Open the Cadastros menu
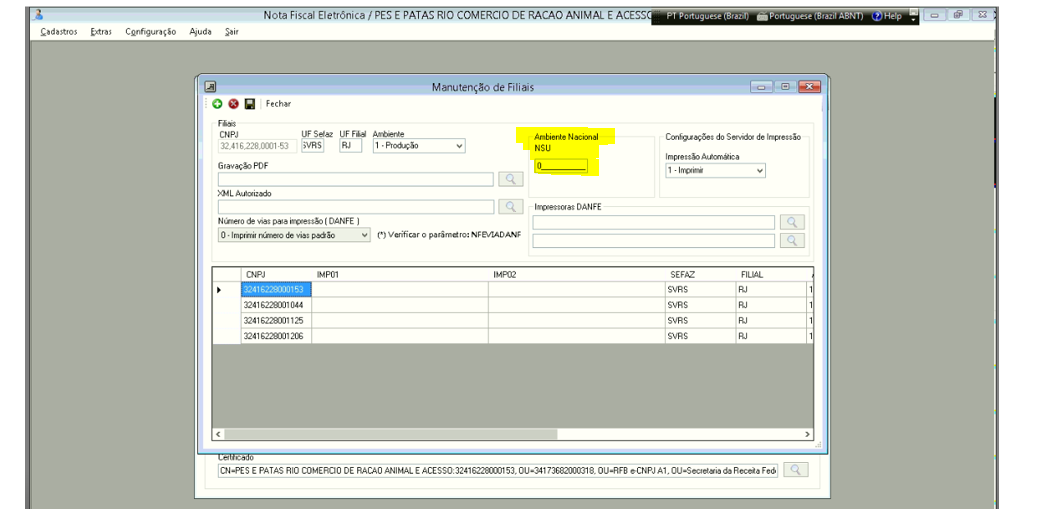The width and height of the screenshot is (1038, 509). coord(58,31)
